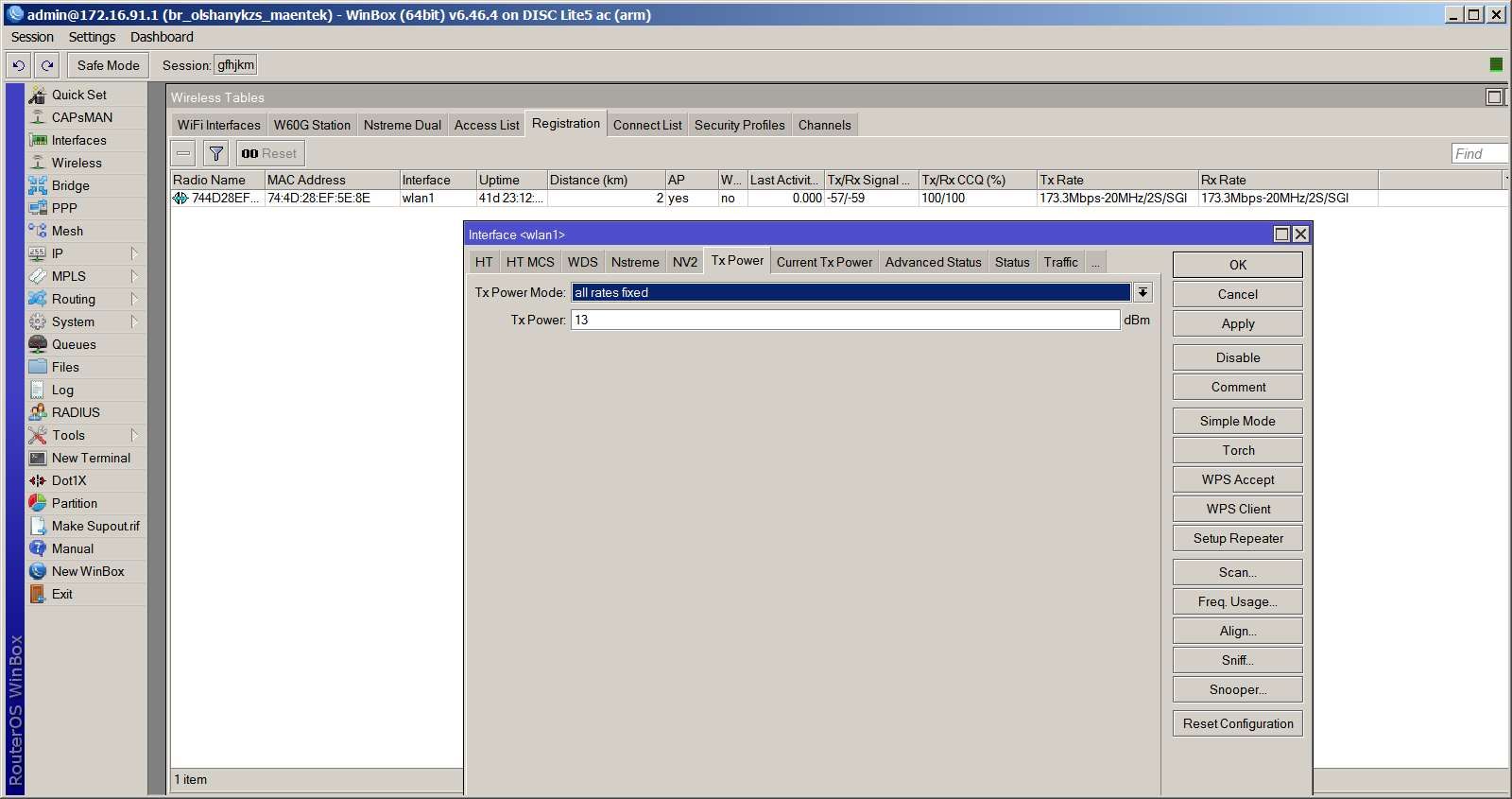
Task: Click the Session name field
Action: 235,65
